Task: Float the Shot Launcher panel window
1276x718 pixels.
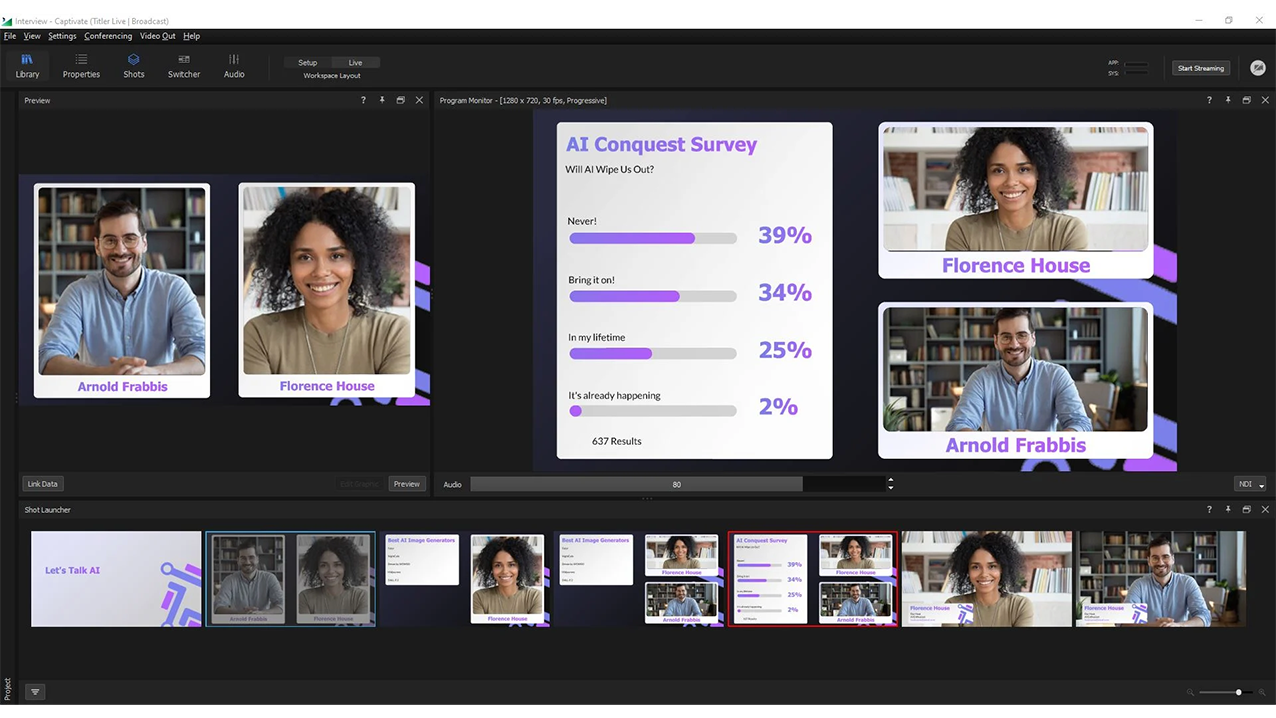Action: point(1246,510)
